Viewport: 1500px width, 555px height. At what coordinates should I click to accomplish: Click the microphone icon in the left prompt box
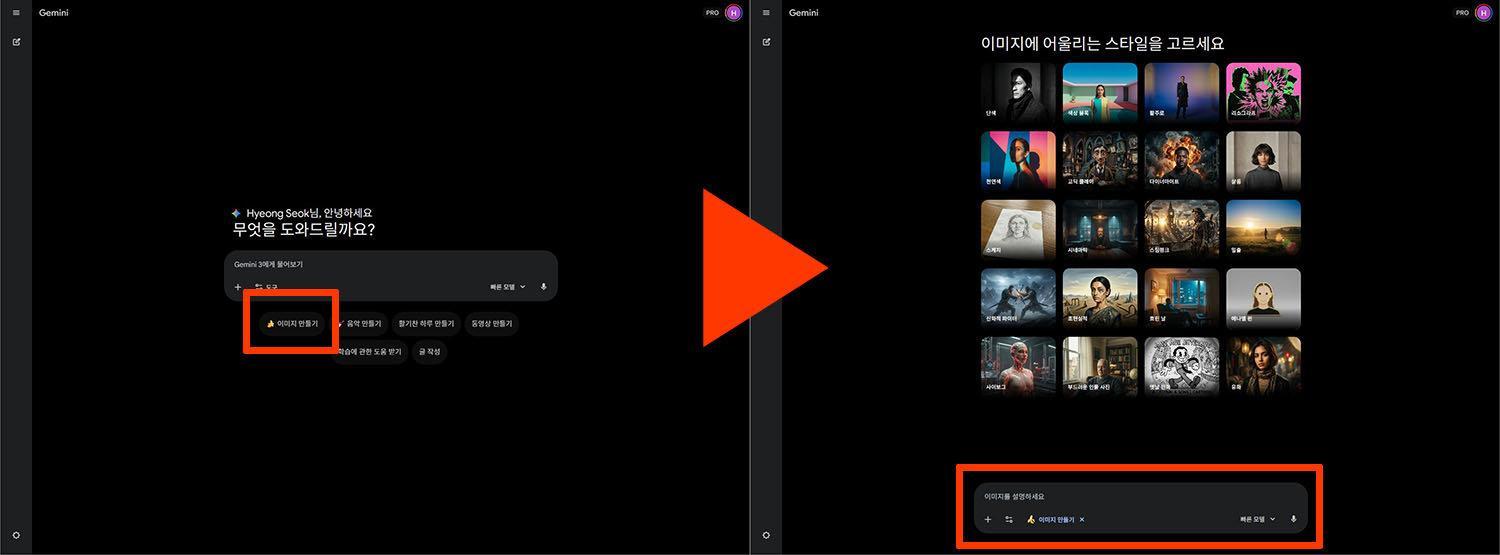tap(543, 287)
